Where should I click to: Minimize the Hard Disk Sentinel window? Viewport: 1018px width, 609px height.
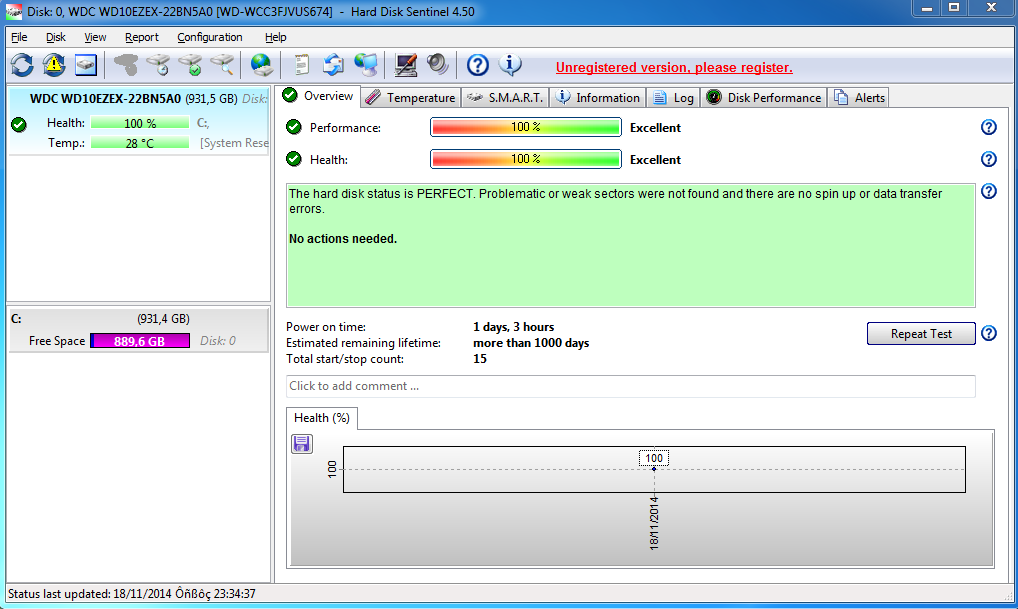click(926, 8)
